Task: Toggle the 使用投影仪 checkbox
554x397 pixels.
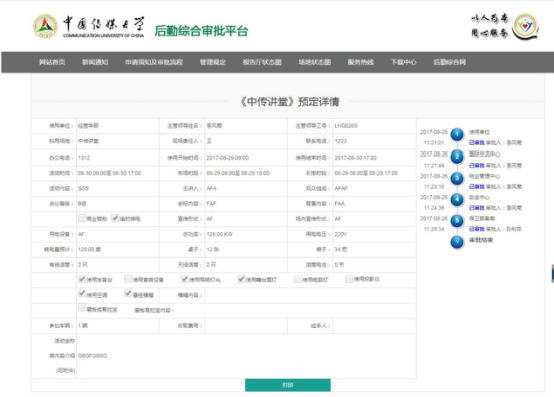Action: point(349,279)
